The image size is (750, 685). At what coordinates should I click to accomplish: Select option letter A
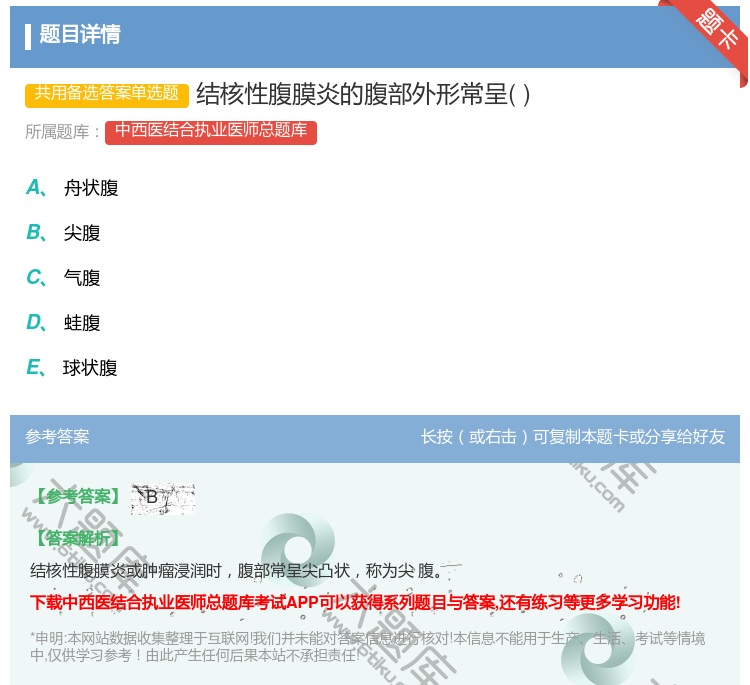click(34, 188)
